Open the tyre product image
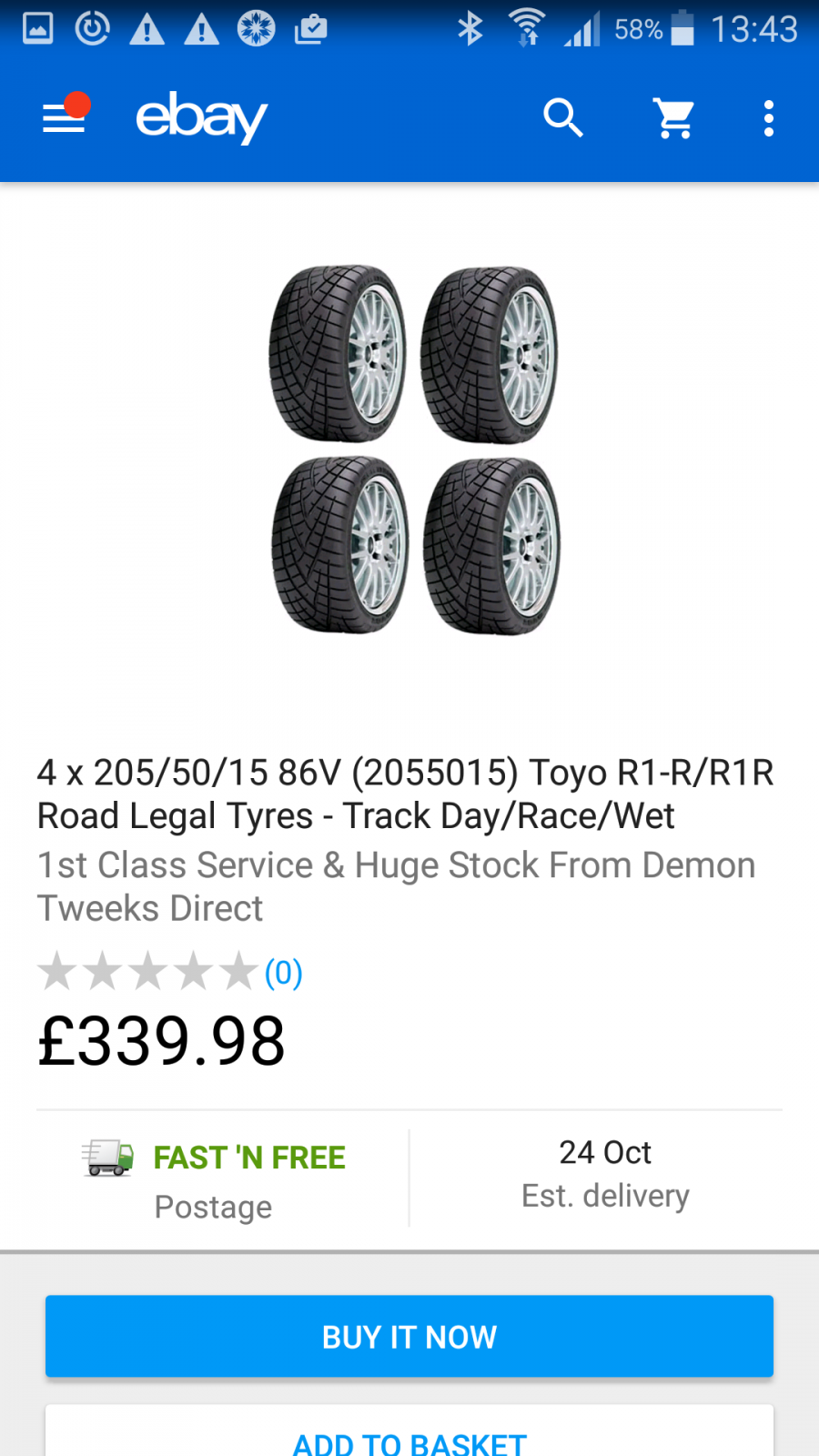 click(414, 450)
